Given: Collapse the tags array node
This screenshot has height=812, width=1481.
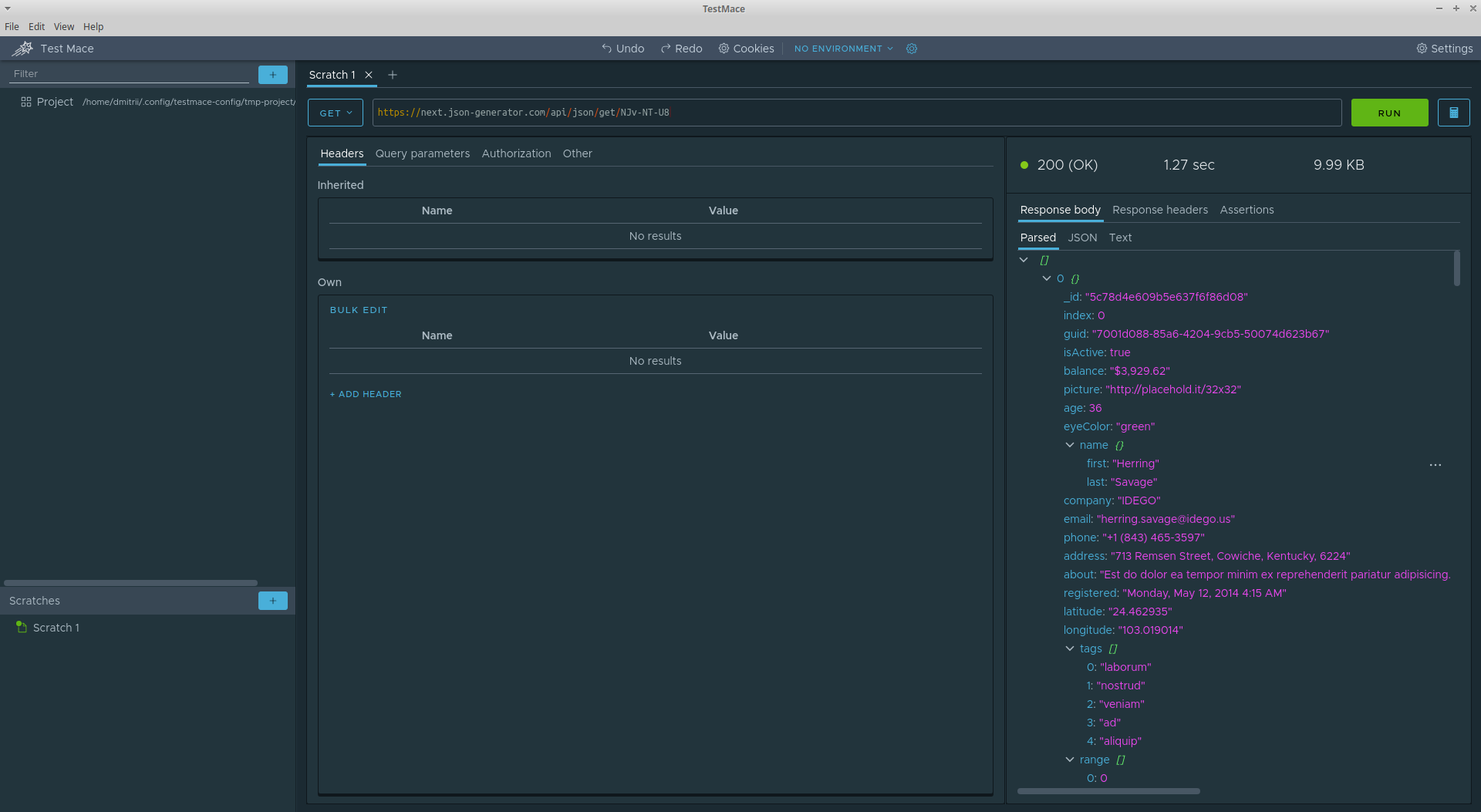Looking at the screenshot, I should (1070, 649).
